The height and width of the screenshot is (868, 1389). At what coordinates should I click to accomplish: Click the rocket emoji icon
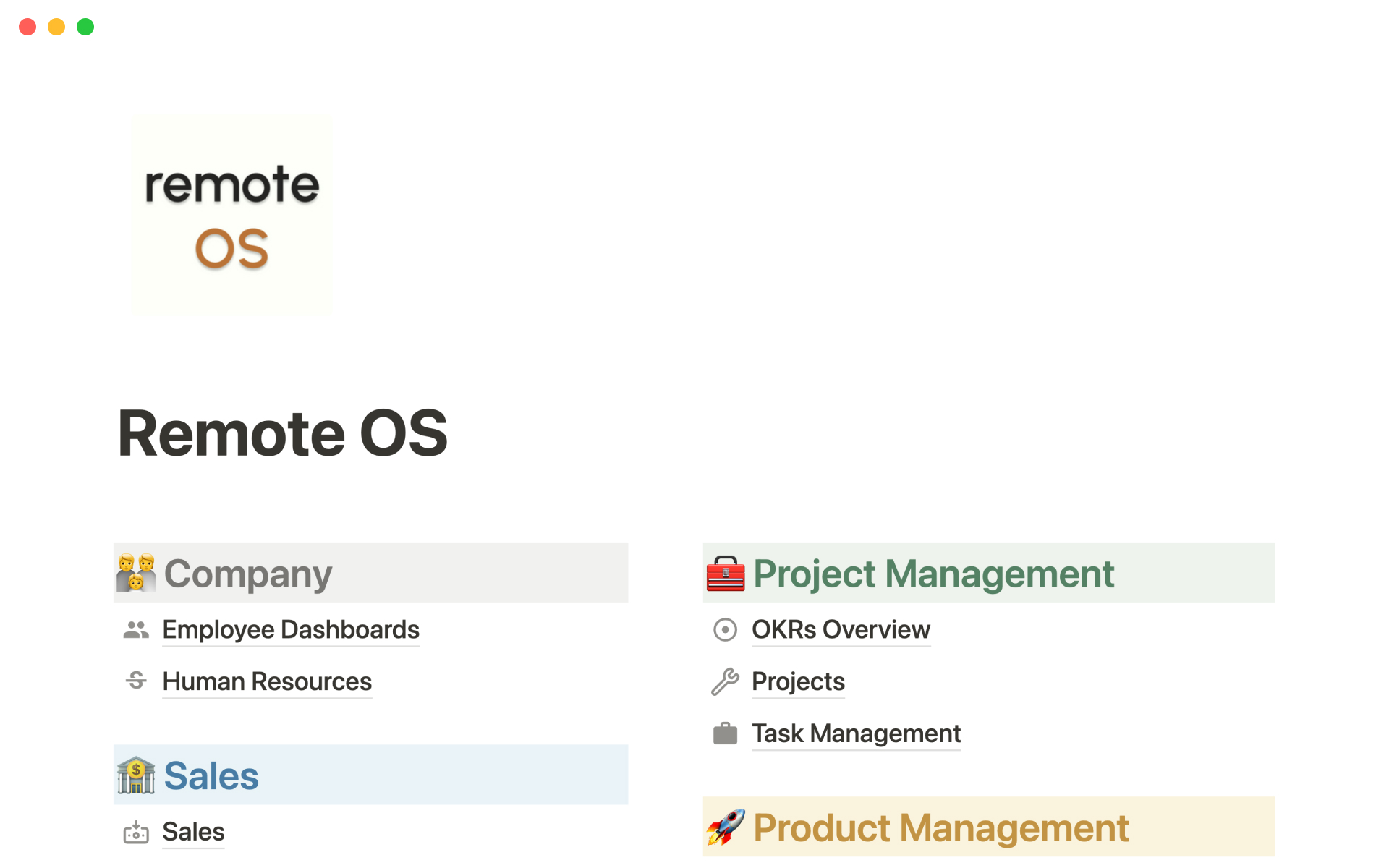[726, 827]
